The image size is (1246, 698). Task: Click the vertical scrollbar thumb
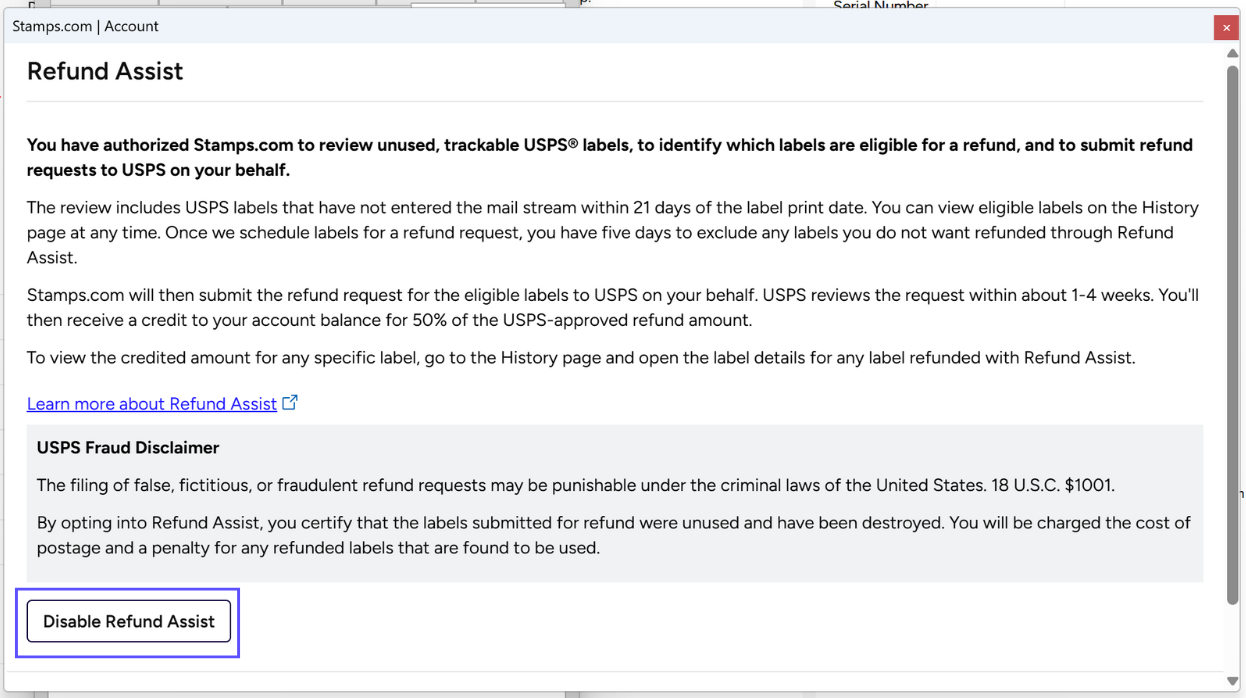pyautogui.click(x=1233, y=330)
